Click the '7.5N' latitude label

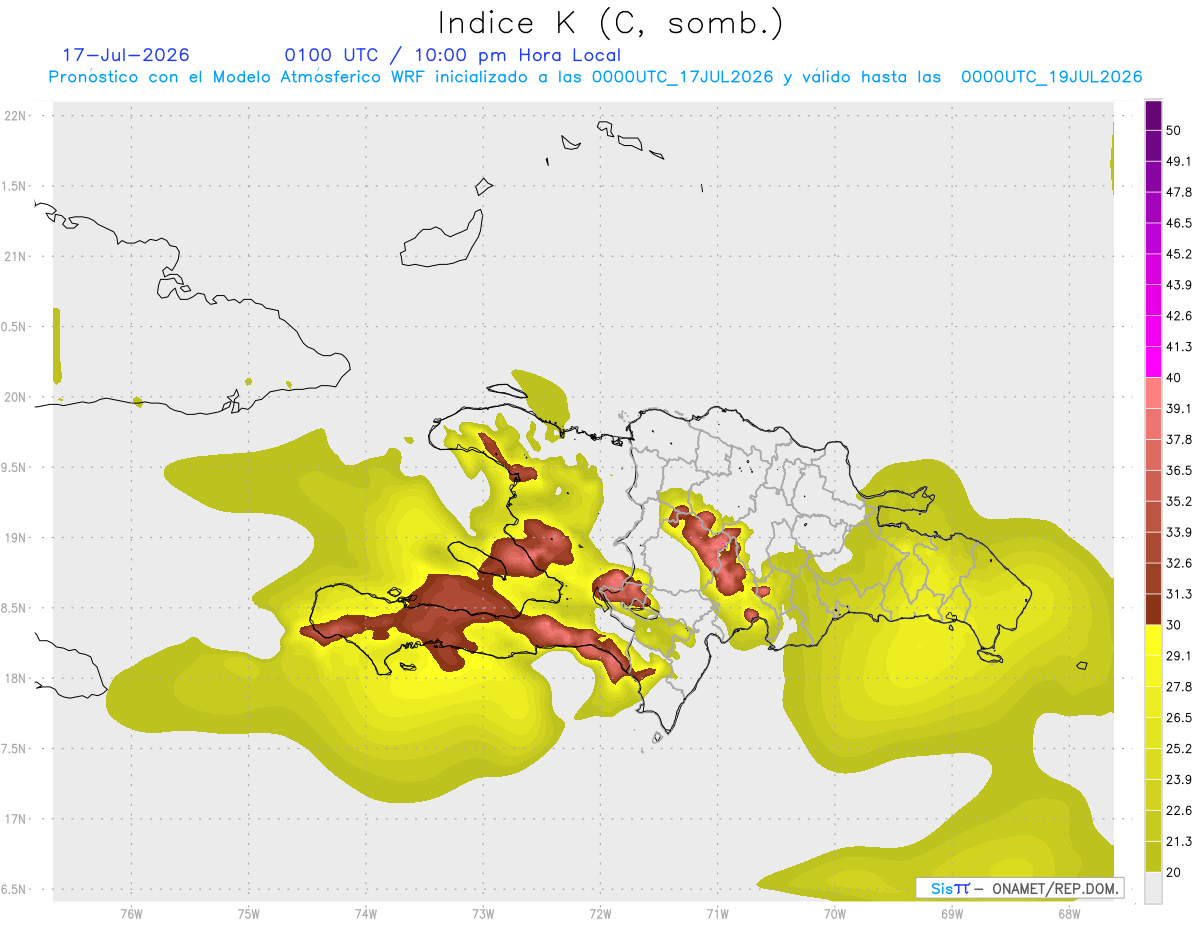click(15, 748)
